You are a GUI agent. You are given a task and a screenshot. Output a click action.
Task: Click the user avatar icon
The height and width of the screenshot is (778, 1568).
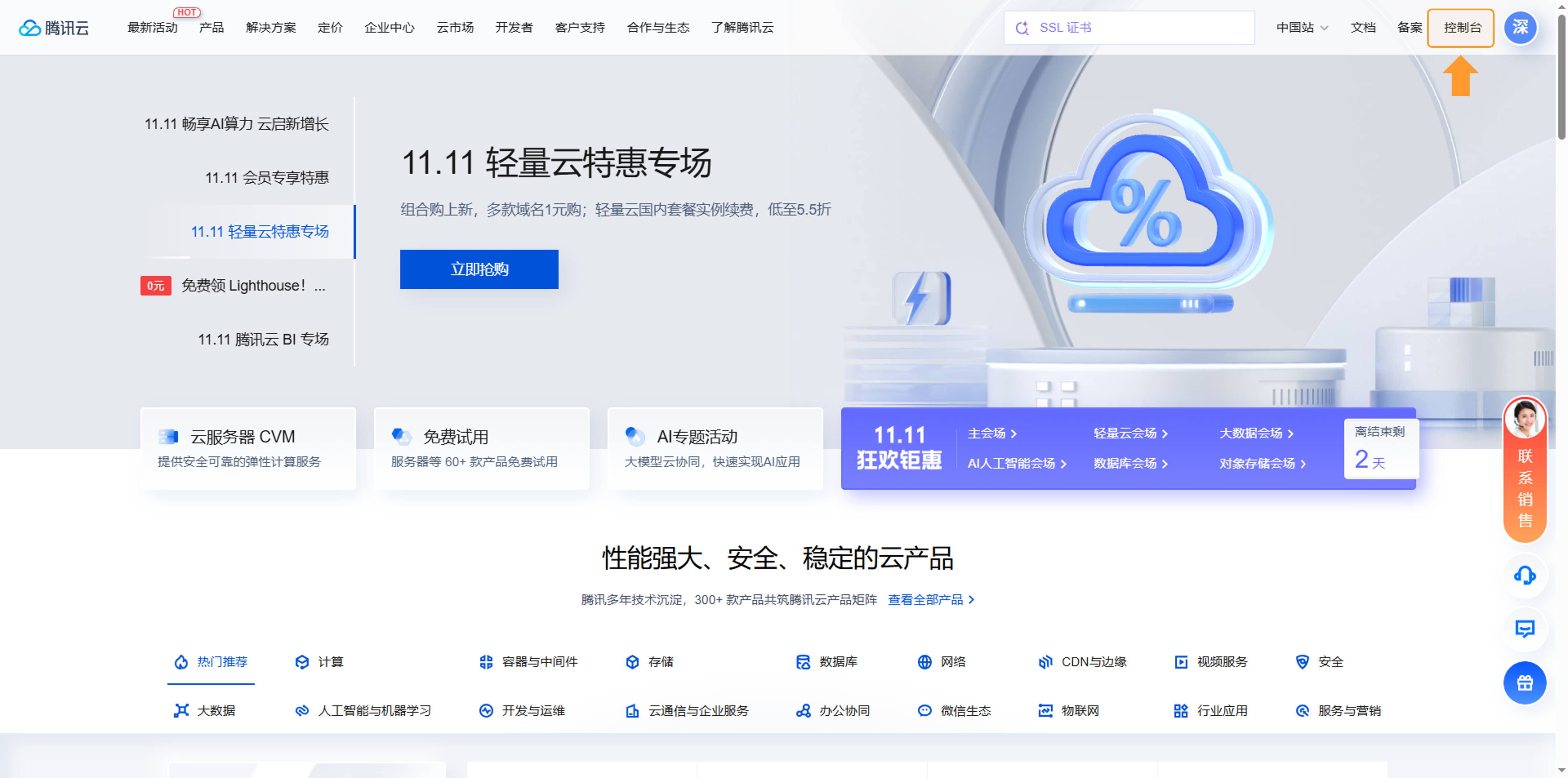pos(1520,27)
